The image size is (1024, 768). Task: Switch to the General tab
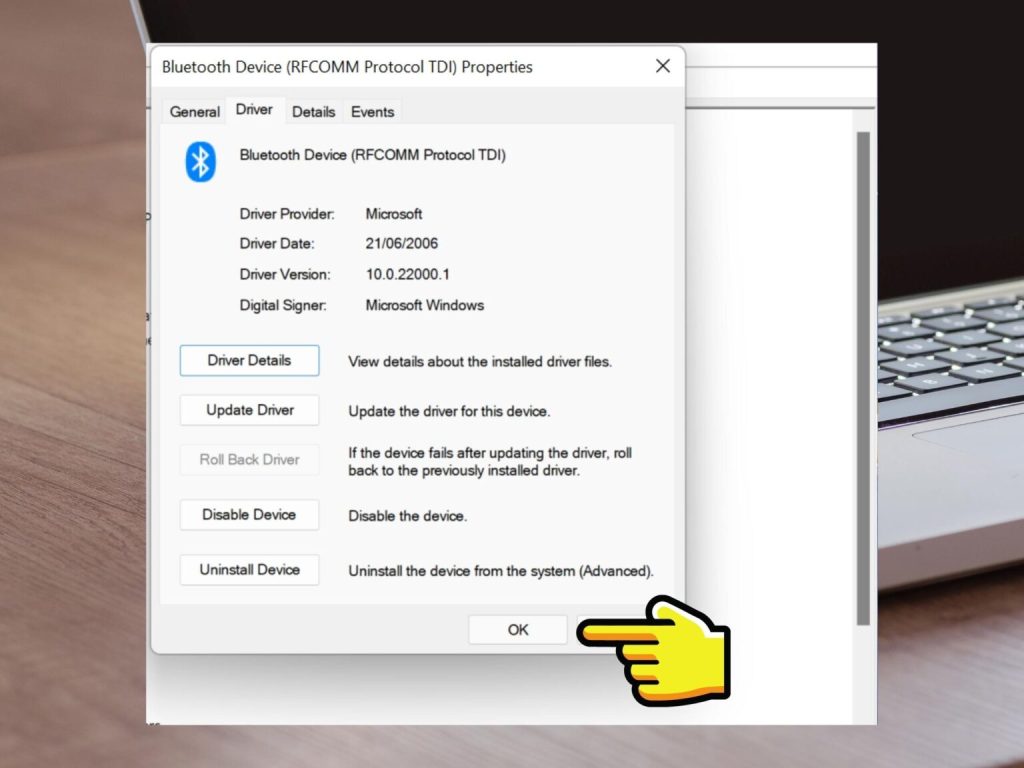(x=194, y=112)
